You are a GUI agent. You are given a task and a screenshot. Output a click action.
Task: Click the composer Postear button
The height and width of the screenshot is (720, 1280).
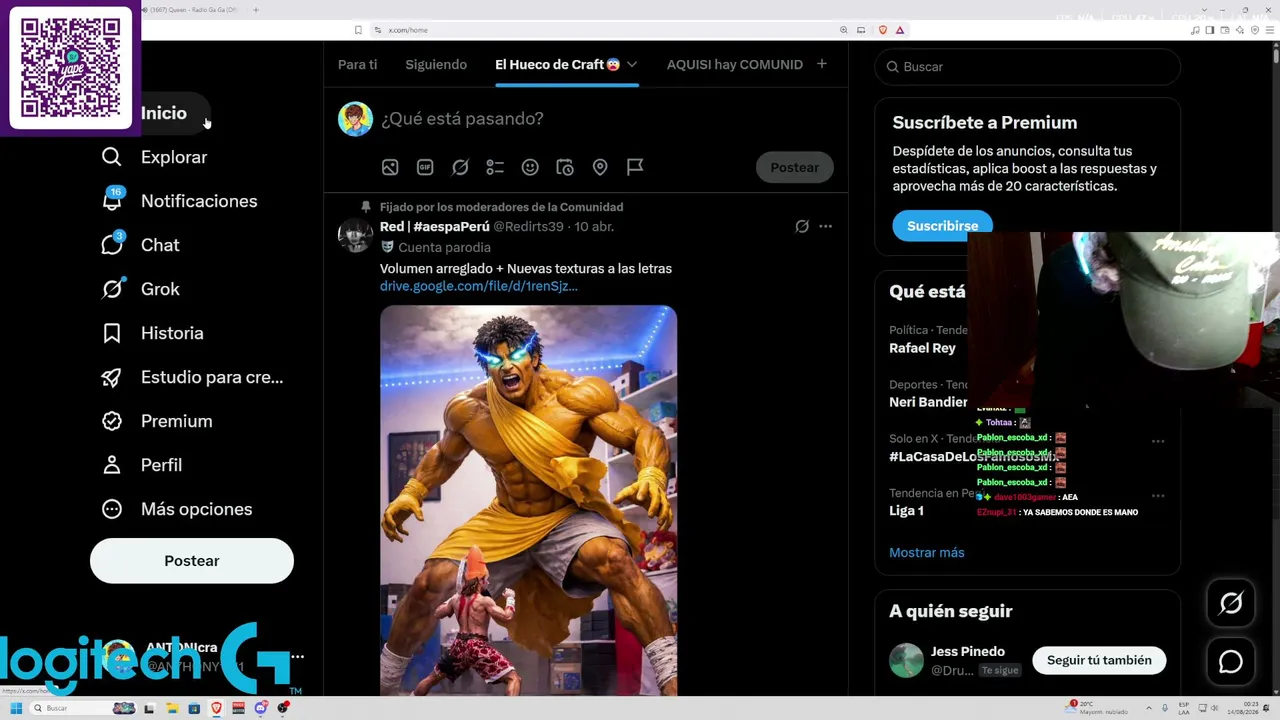(795, 167)
